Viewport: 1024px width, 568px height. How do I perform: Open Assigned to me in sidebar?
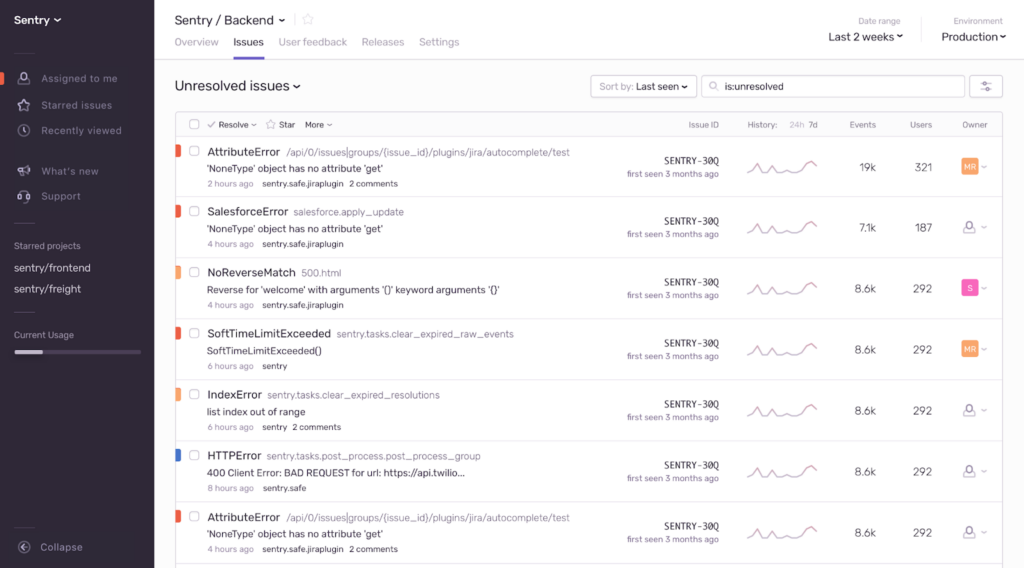click(x=78, y=79)
